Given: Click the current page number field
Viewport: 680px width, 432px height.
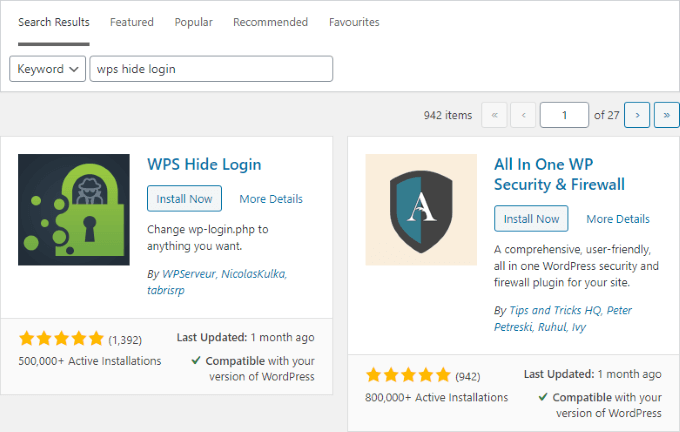Looking at the screenshot, I should click(x=564, y=115).
